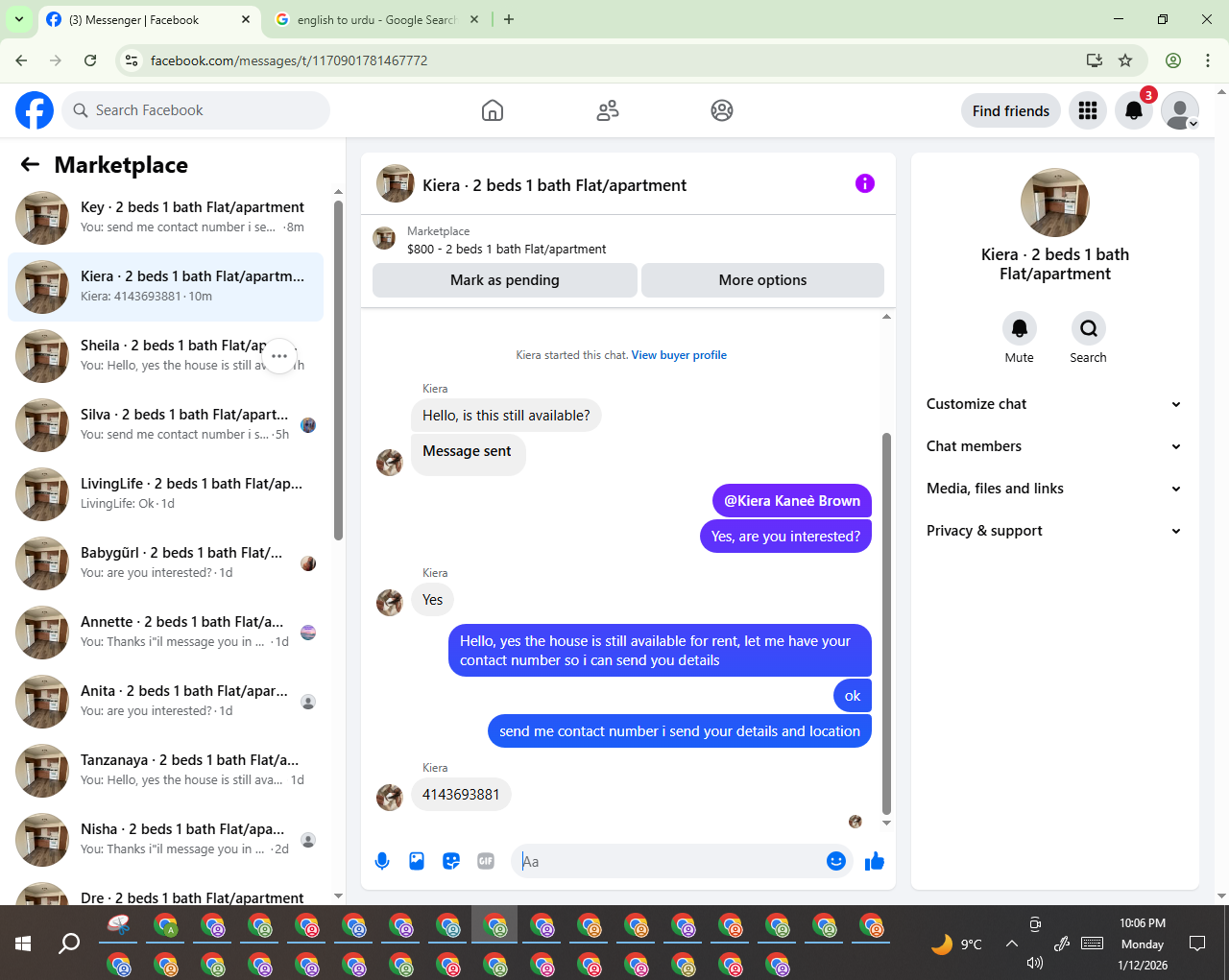Open Tanzanaya conversation in list
This screenshot has width=1229, height=980.
tap(165, 770)
